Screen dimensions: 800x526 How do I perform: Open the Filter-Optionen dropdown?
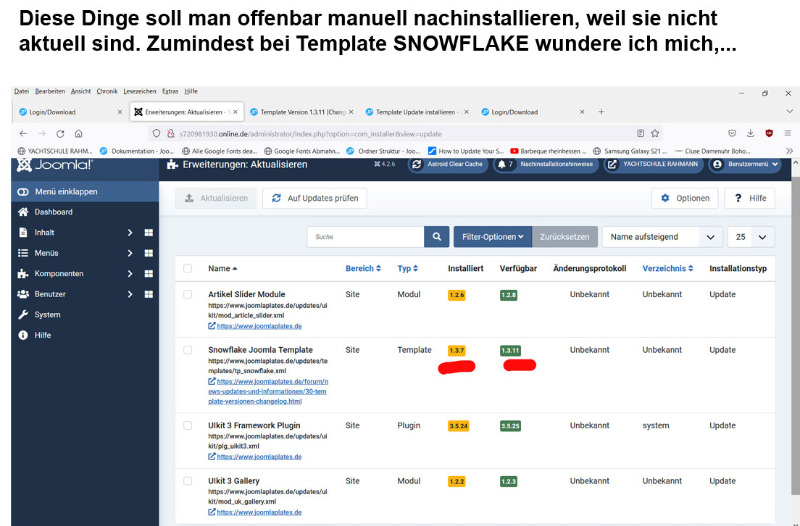pyautogui.click(x=492, y=237)
